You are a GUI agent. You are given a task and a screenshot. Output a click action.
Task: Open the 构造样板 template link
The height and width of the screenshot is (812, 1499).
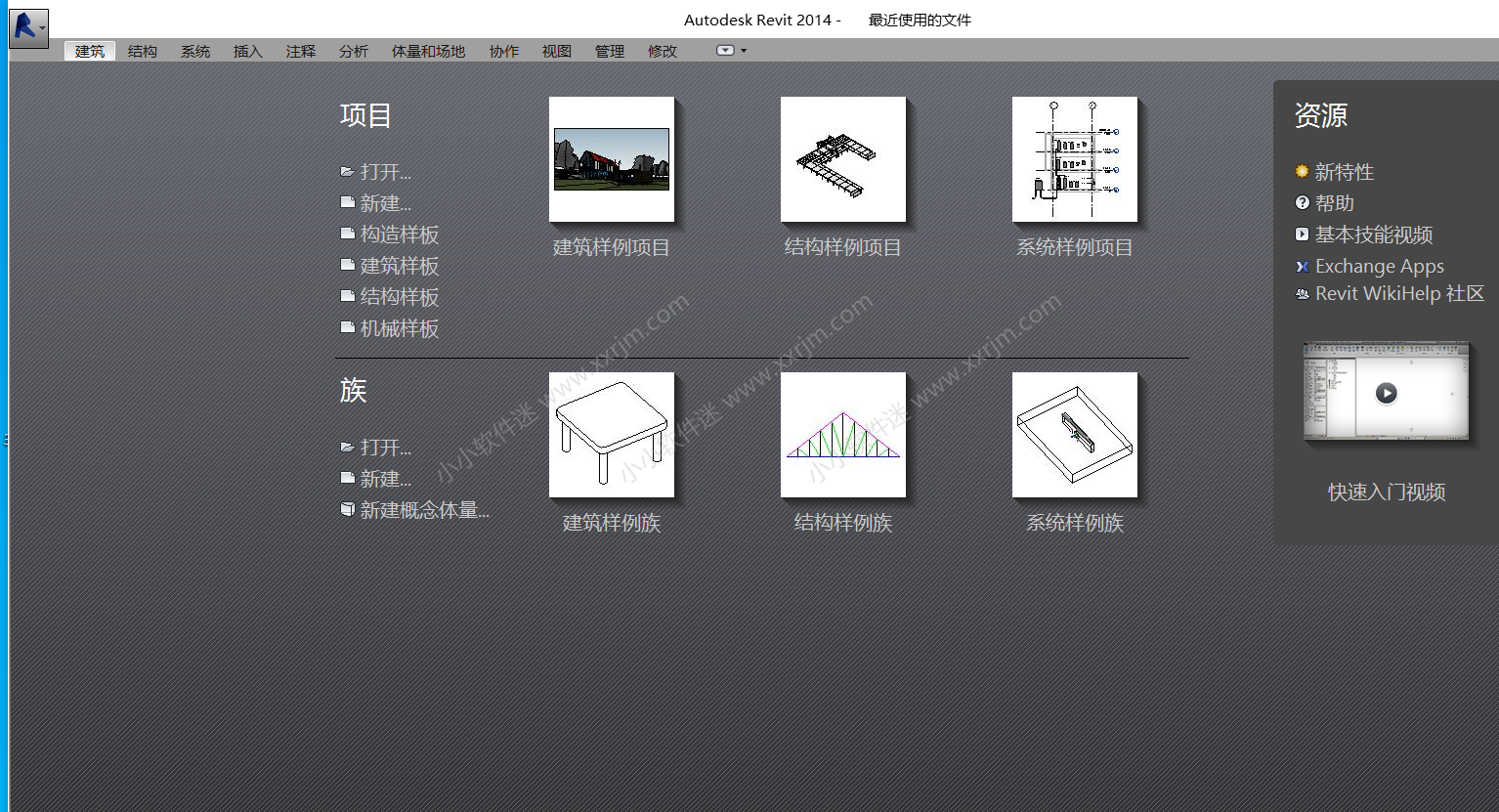point(400,235)
